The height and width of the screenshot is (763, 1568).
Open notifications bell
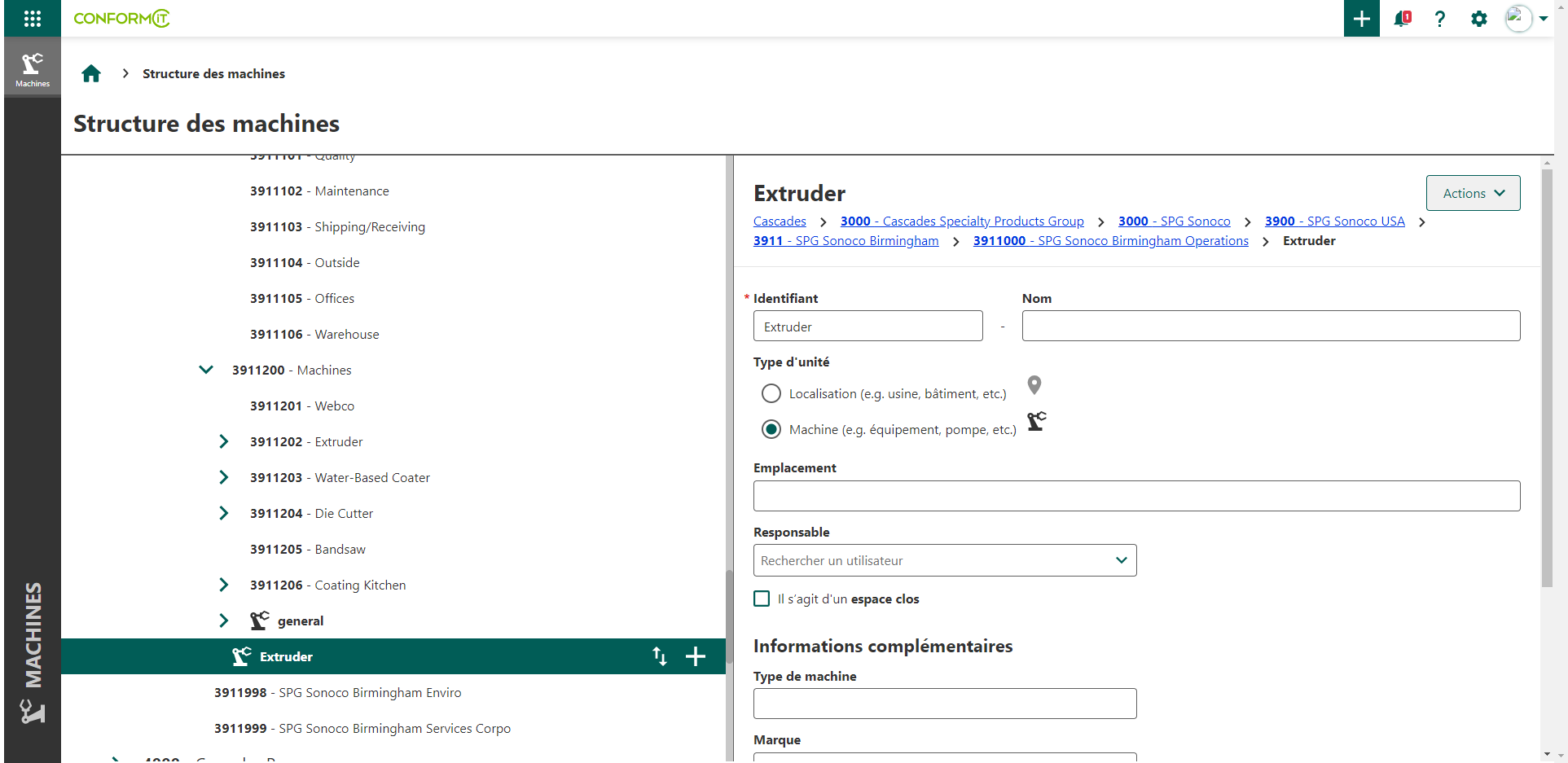pyautogui.click(x=1402, y=18)
